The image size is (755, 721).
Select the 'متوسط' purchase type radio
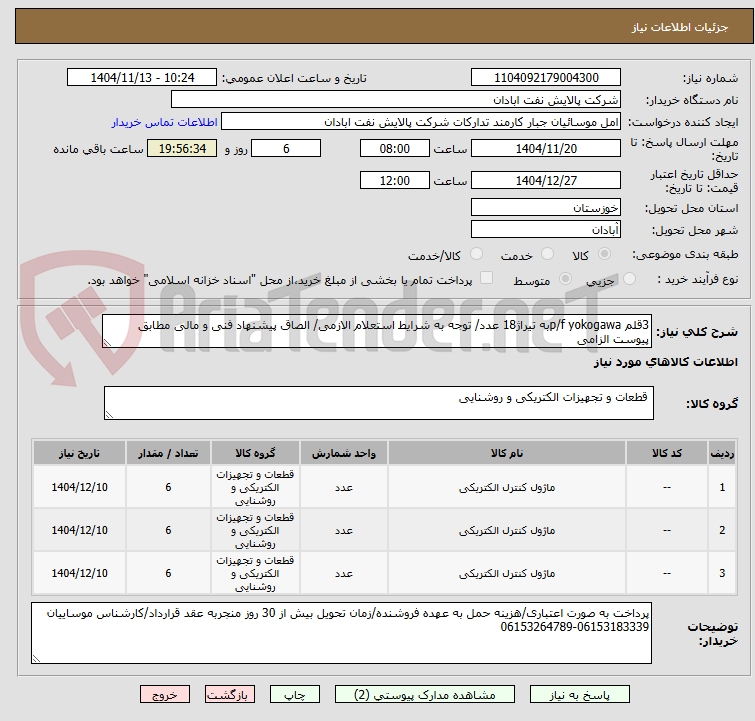coord(565,278)
